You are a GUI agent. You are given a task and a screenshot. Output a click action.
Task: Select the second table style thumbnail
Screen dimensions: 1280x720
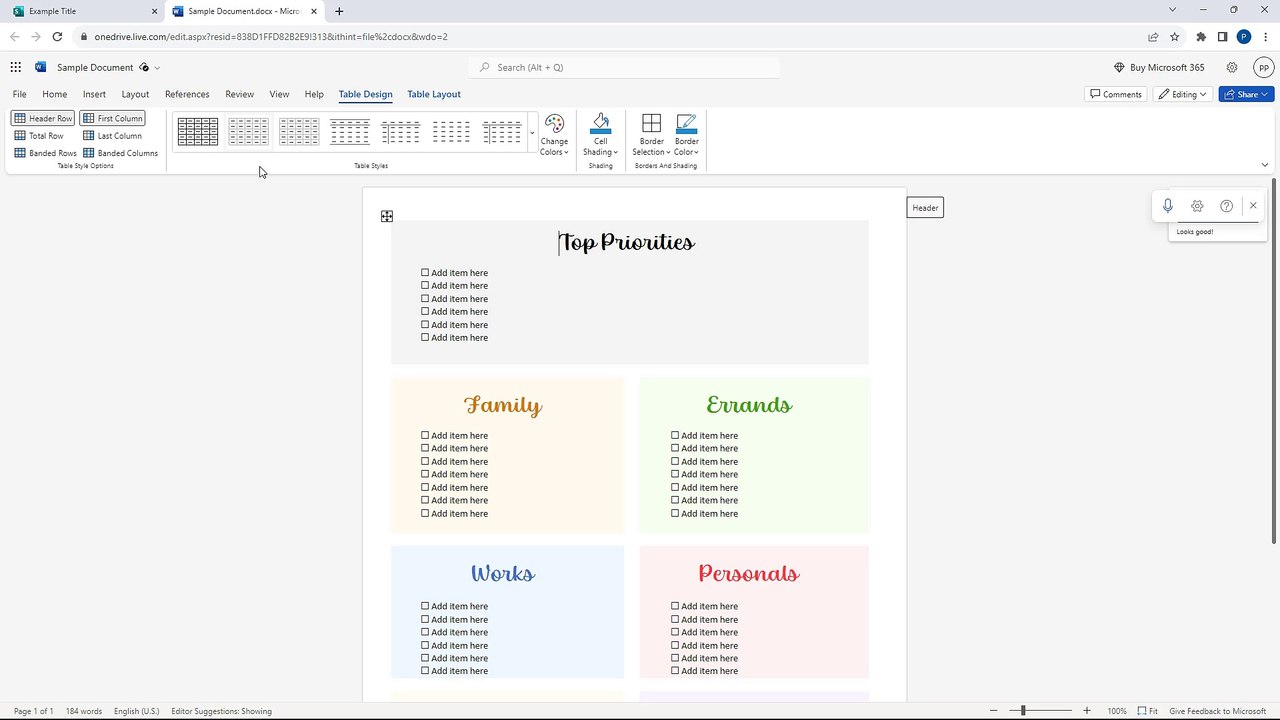click(248, 131)
